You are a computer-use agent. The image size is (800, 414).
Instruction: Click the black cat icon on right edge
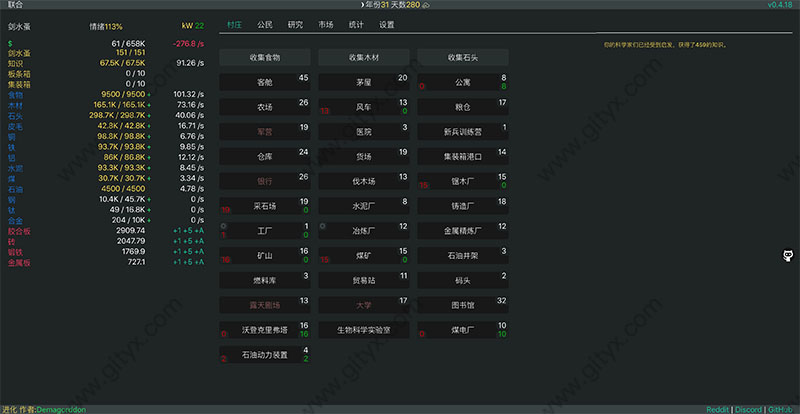coord(788,256)
